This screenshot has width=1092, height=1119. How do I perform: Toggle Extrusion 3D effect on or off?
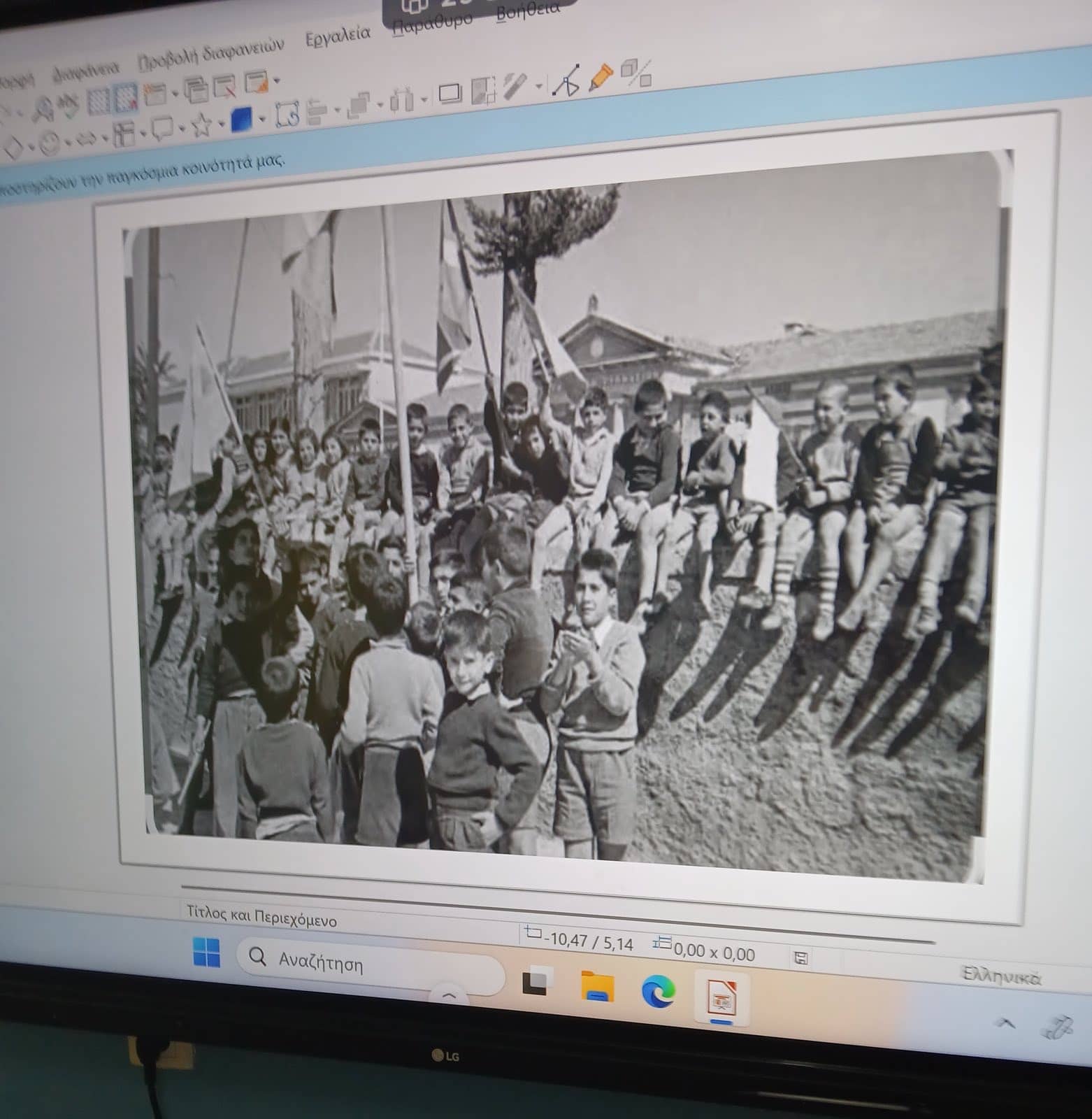click(636, 72)
